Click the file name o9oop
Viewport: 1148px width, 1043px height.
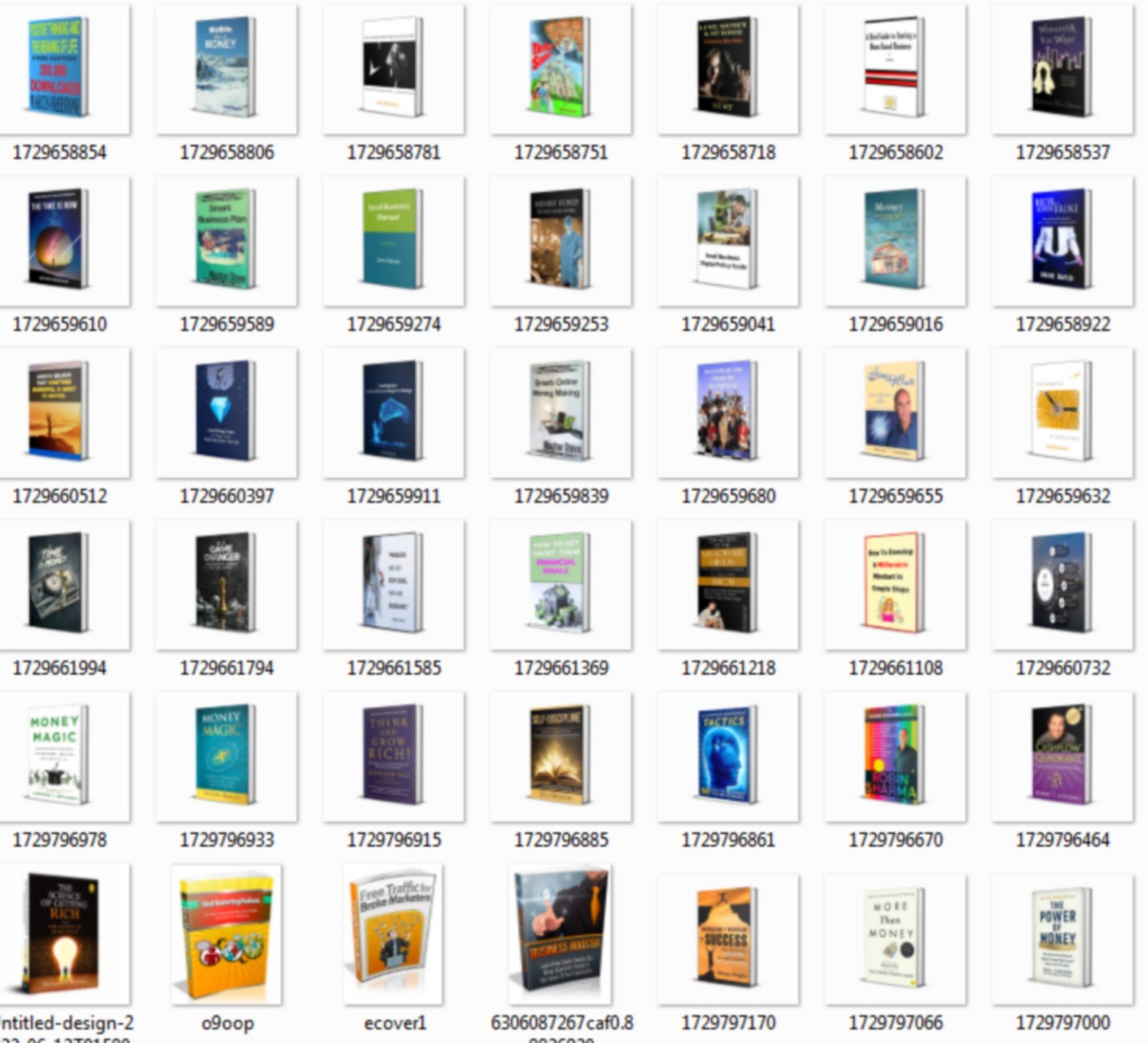pos(227,1023)
